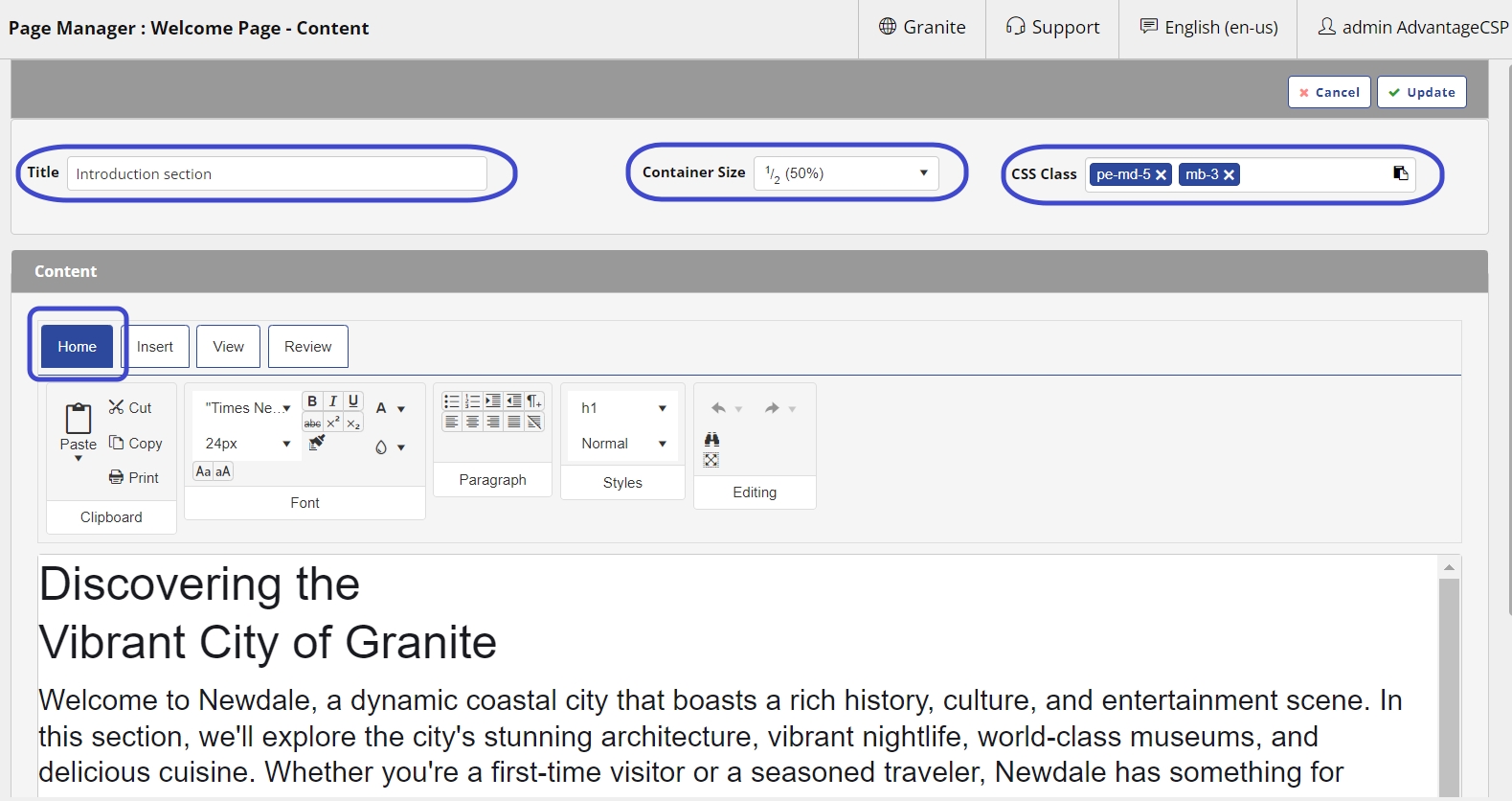Click the CSS Class paste icon

point(1401,173)
